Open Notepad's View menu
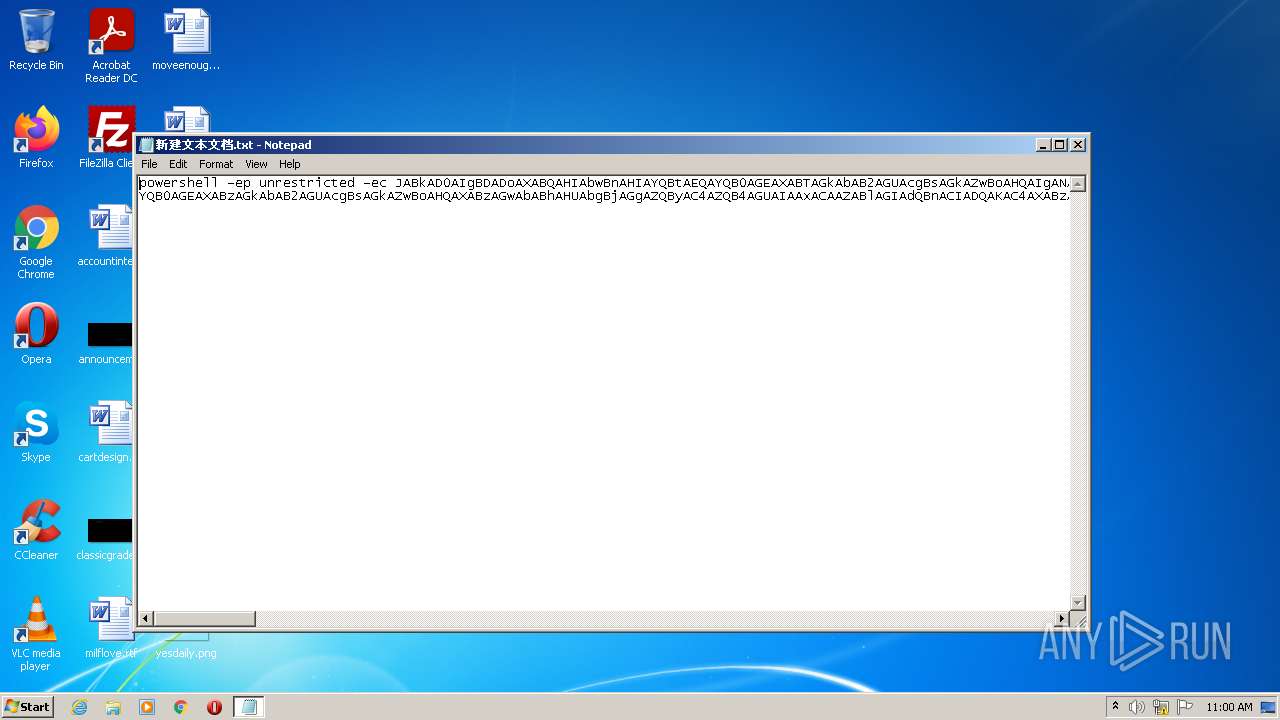1280x720 pixels. pyautogui.click(x=256, y=164)
